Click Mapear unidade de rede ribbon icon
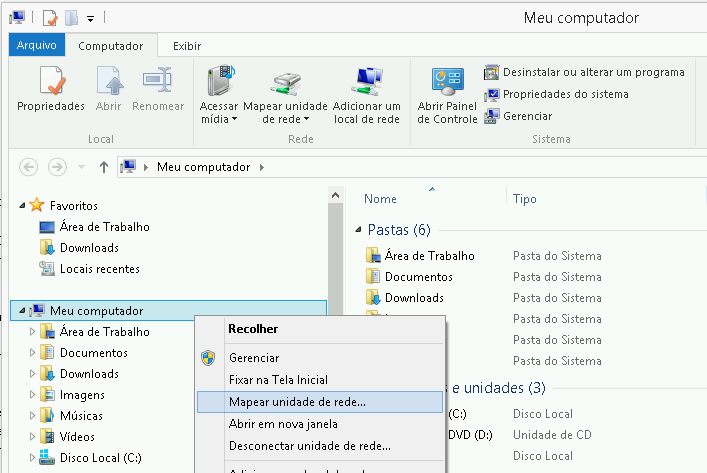Viewport: 707px width, 473px height. tap(285, 82)
